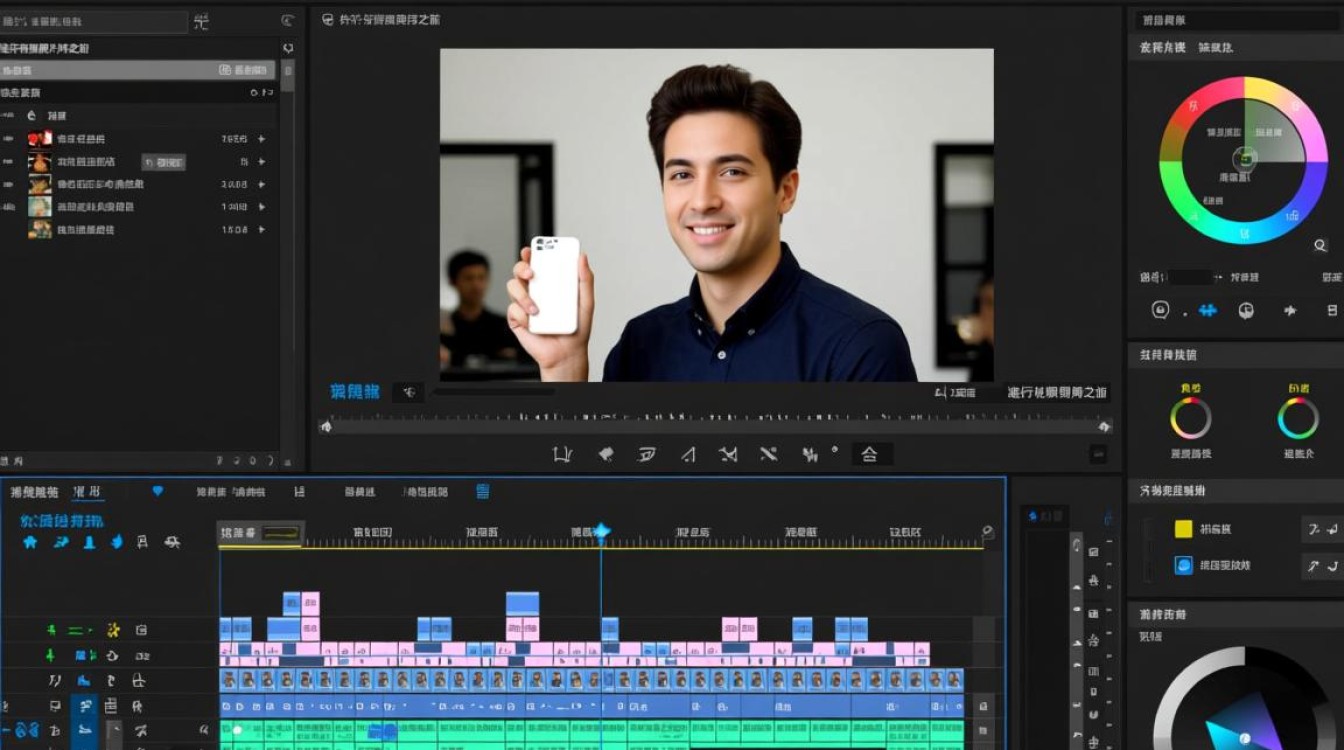Expand the arrow on the red-thumbnail media row

(x=261, y=139)
